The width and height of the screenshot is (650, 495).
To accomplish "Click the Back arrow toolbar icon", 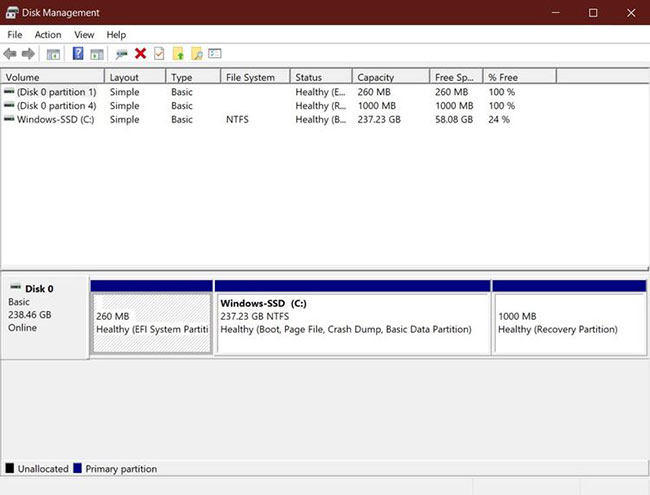I will 11,54.
